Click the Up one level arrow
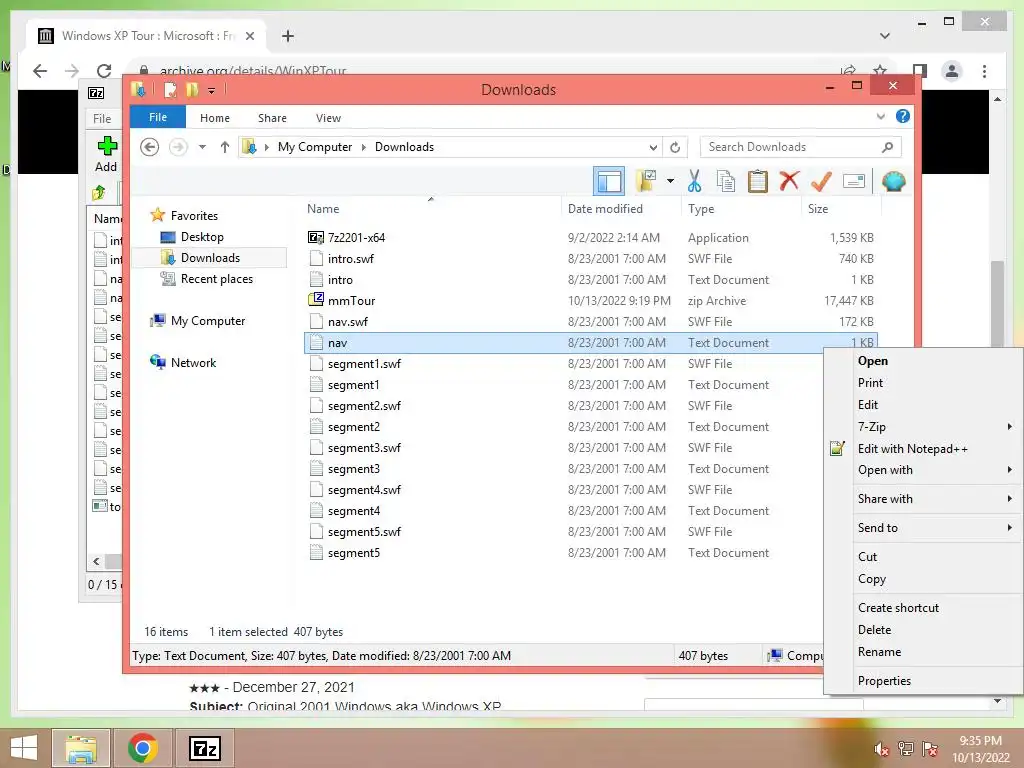Viewport: 1024px width, 768px height. click(225, 147)
